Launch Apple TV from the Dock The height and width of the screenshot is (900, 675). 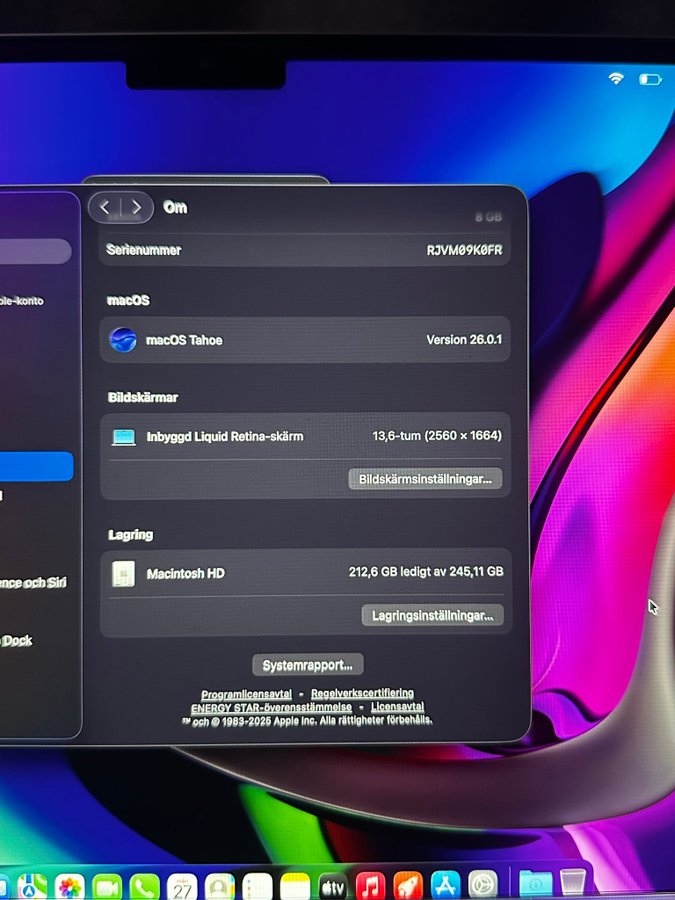(333, 885)
